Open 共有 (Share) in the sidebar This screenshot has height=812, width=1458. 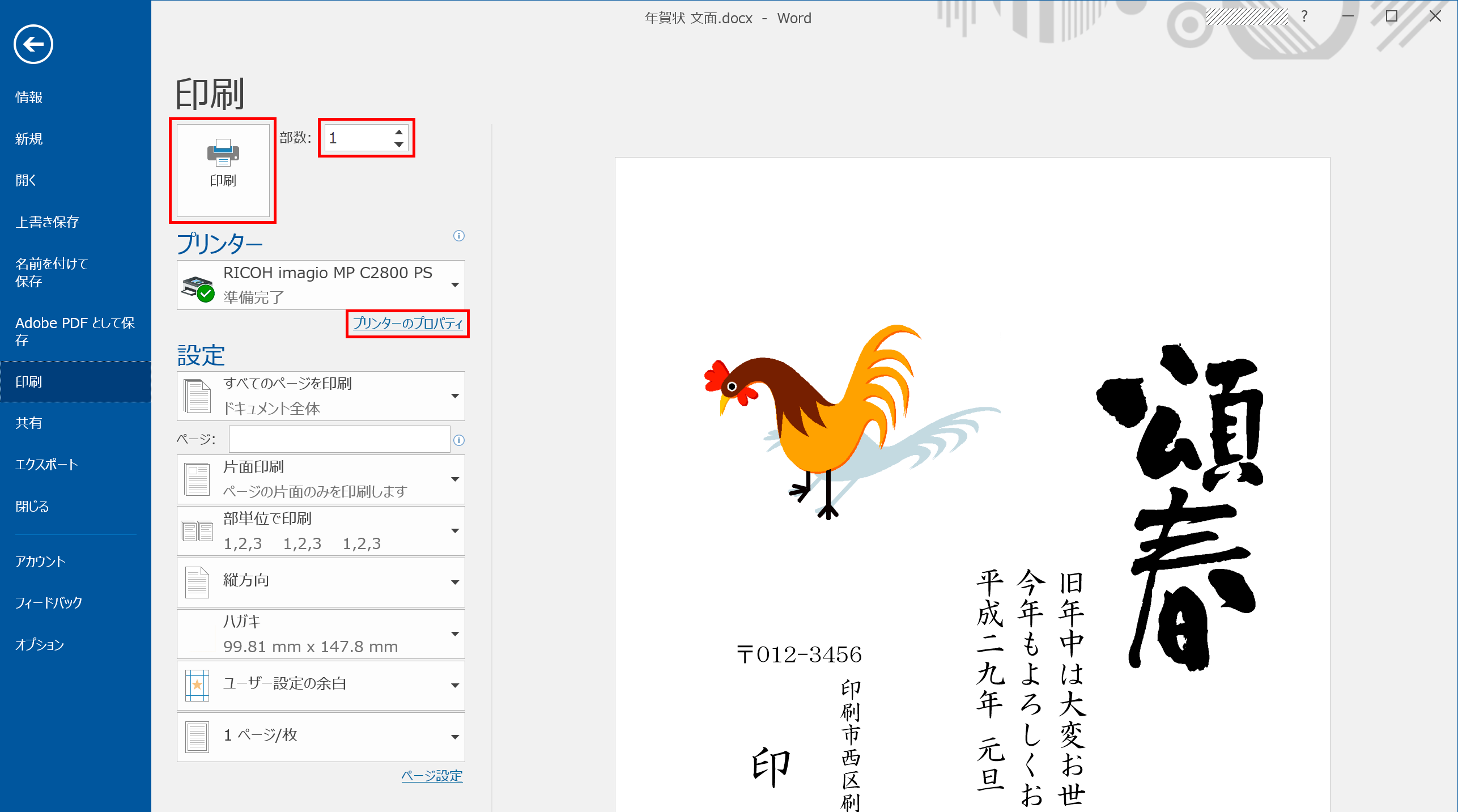point(75,423)
